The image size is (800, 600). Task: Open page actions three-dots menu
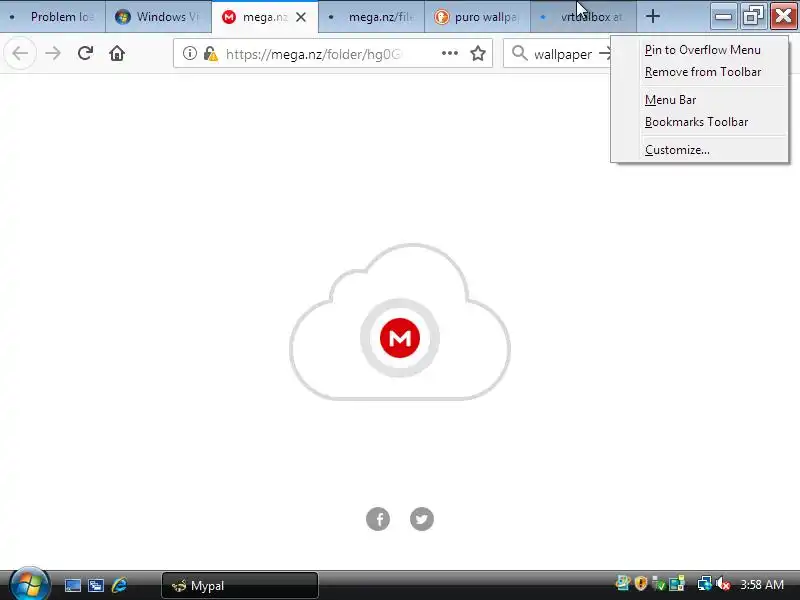[x=449, y=53]
